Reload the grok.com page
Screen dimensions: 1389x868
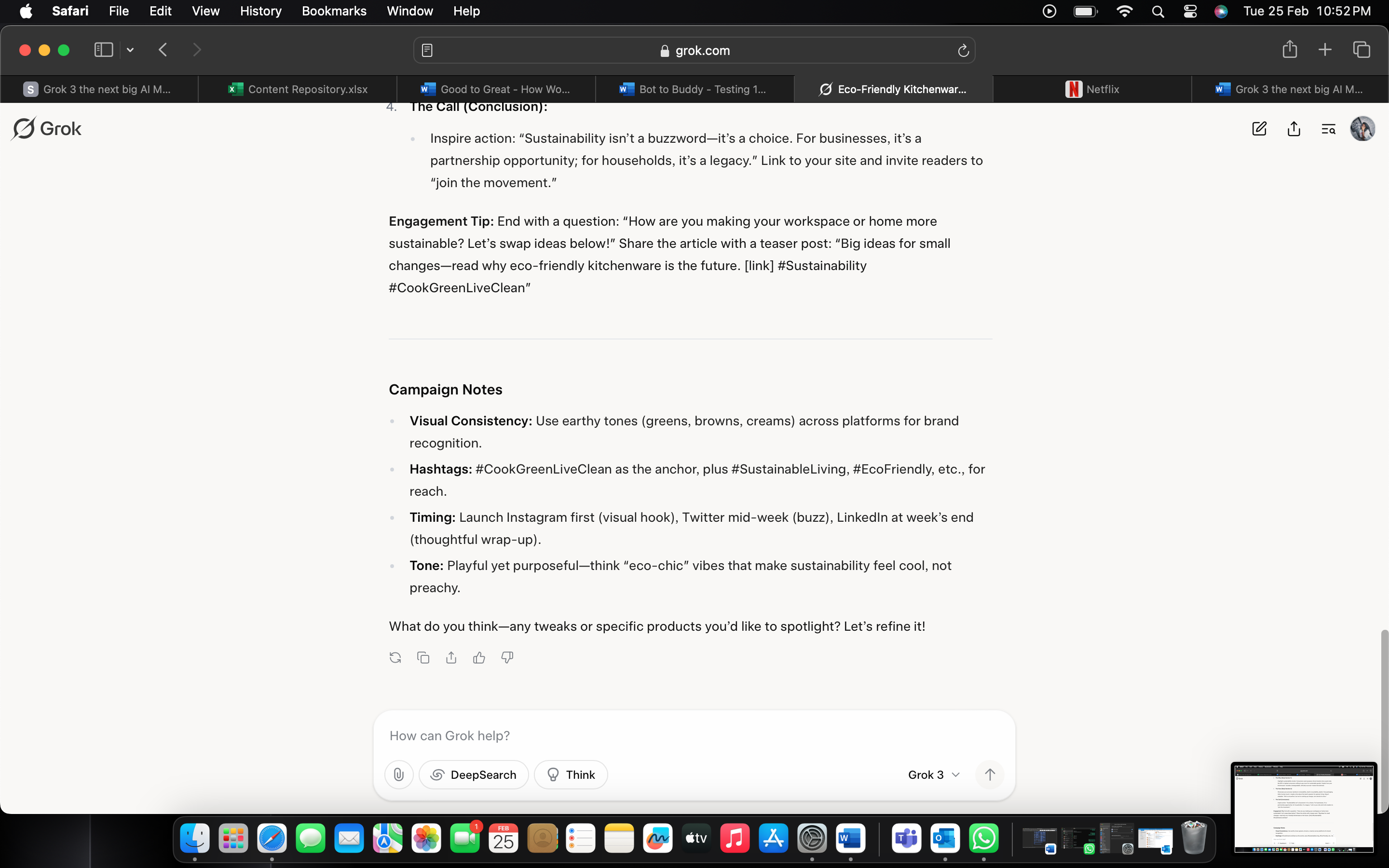963,51
